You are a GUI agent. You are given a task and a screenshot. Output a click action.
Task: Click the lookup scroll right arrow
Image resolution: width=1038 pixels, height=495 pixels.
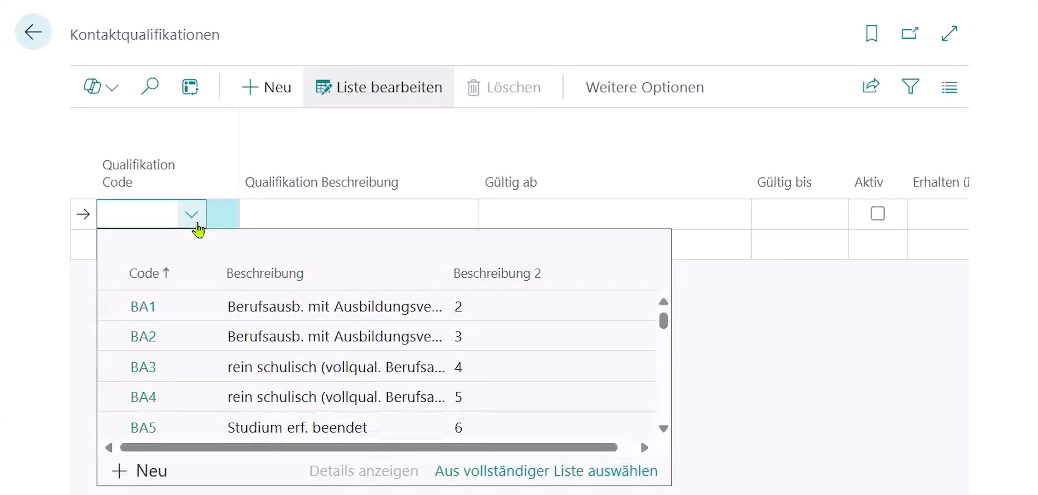[x=644, y=447]
